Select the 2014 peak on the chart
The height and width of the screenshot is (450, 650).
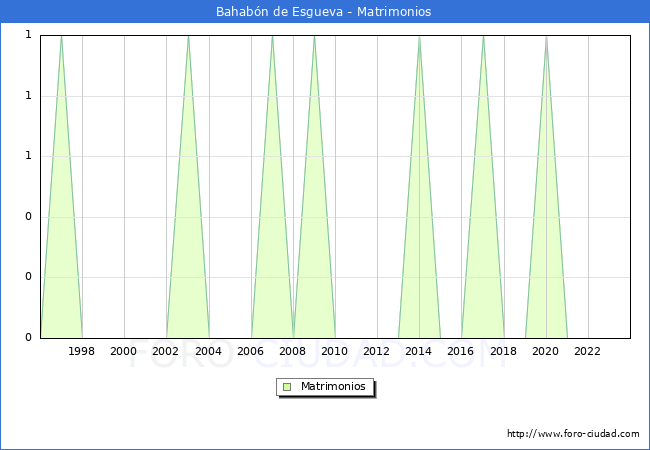click(x=419, y=37)
